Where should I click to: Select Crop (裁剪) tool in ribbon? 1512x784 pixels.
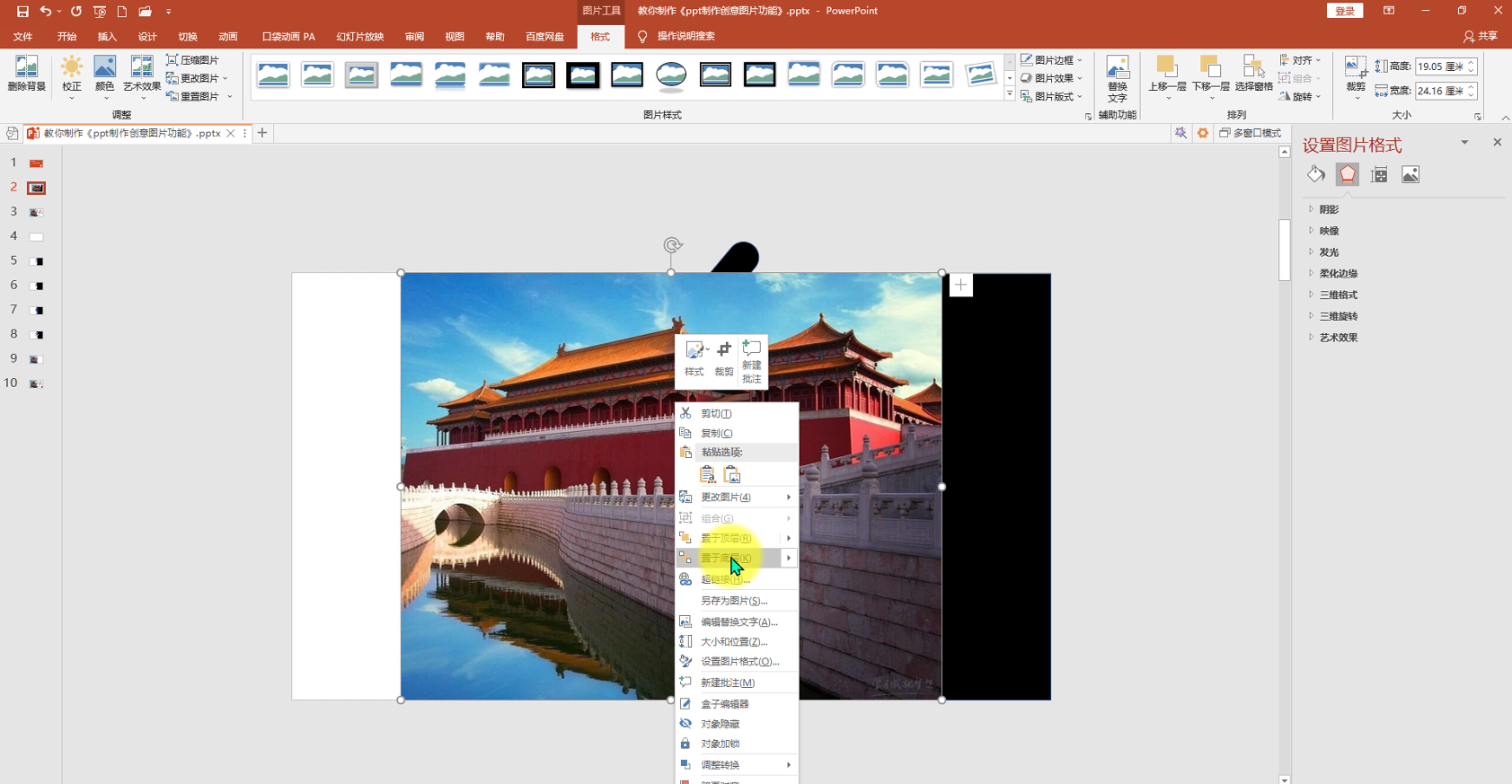click(1356, 76)
